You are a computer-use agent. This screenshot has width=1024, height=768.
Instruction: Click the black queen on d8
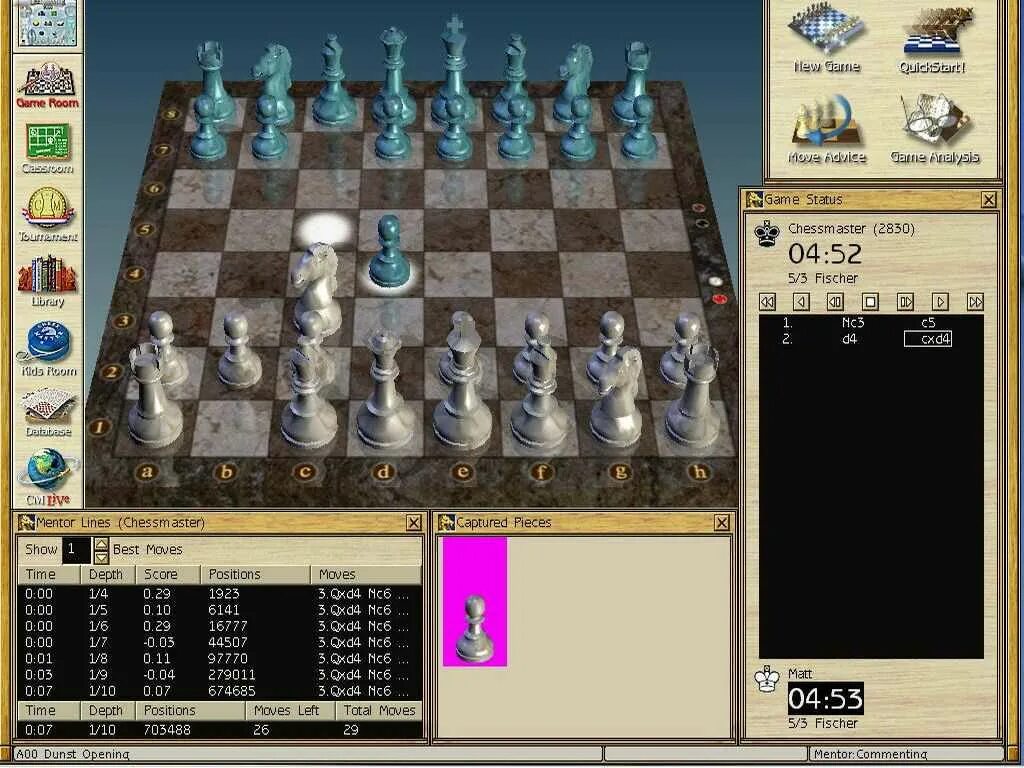pos(392,73)
